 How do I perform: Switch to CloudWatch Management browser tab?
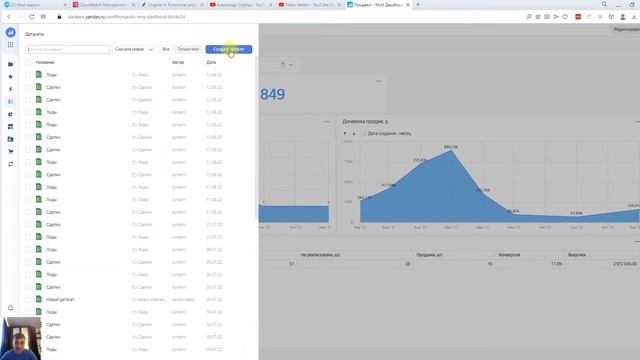[x=104, y=5]
